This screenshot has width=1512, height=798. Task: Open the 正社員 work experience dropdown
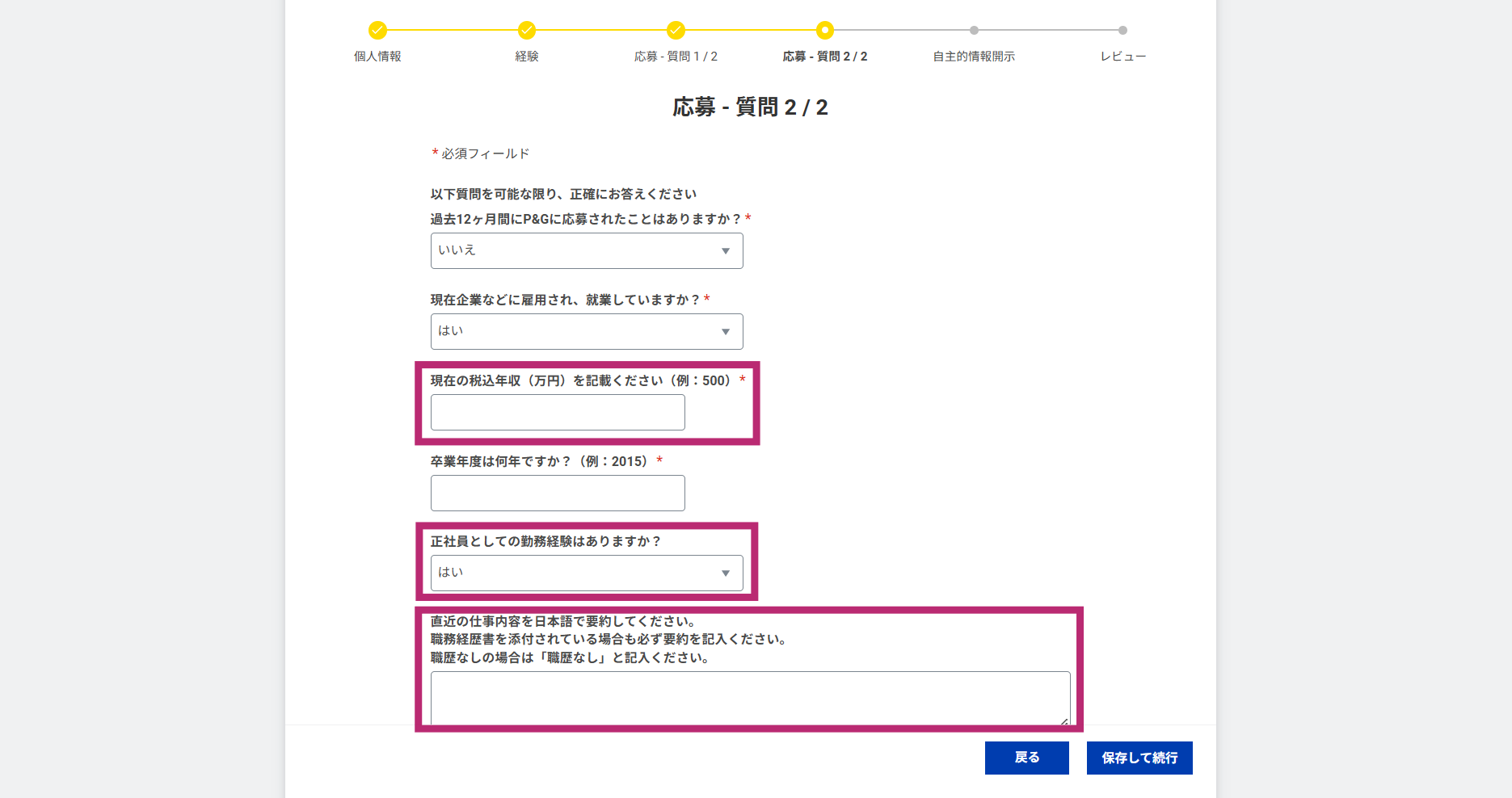click(x=587, y=573)
